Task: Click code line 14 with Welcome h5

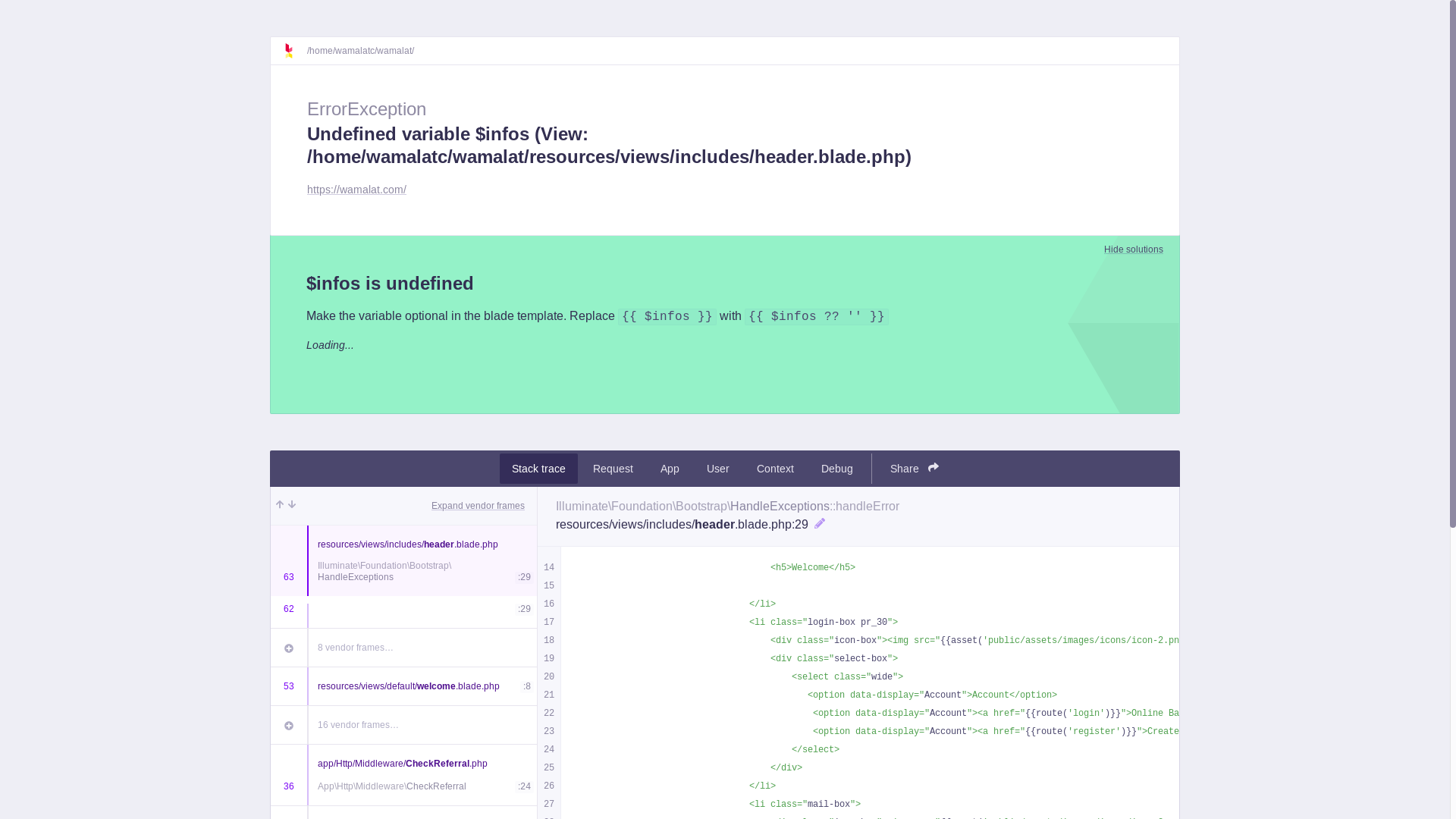Action: tap(813, 568)
